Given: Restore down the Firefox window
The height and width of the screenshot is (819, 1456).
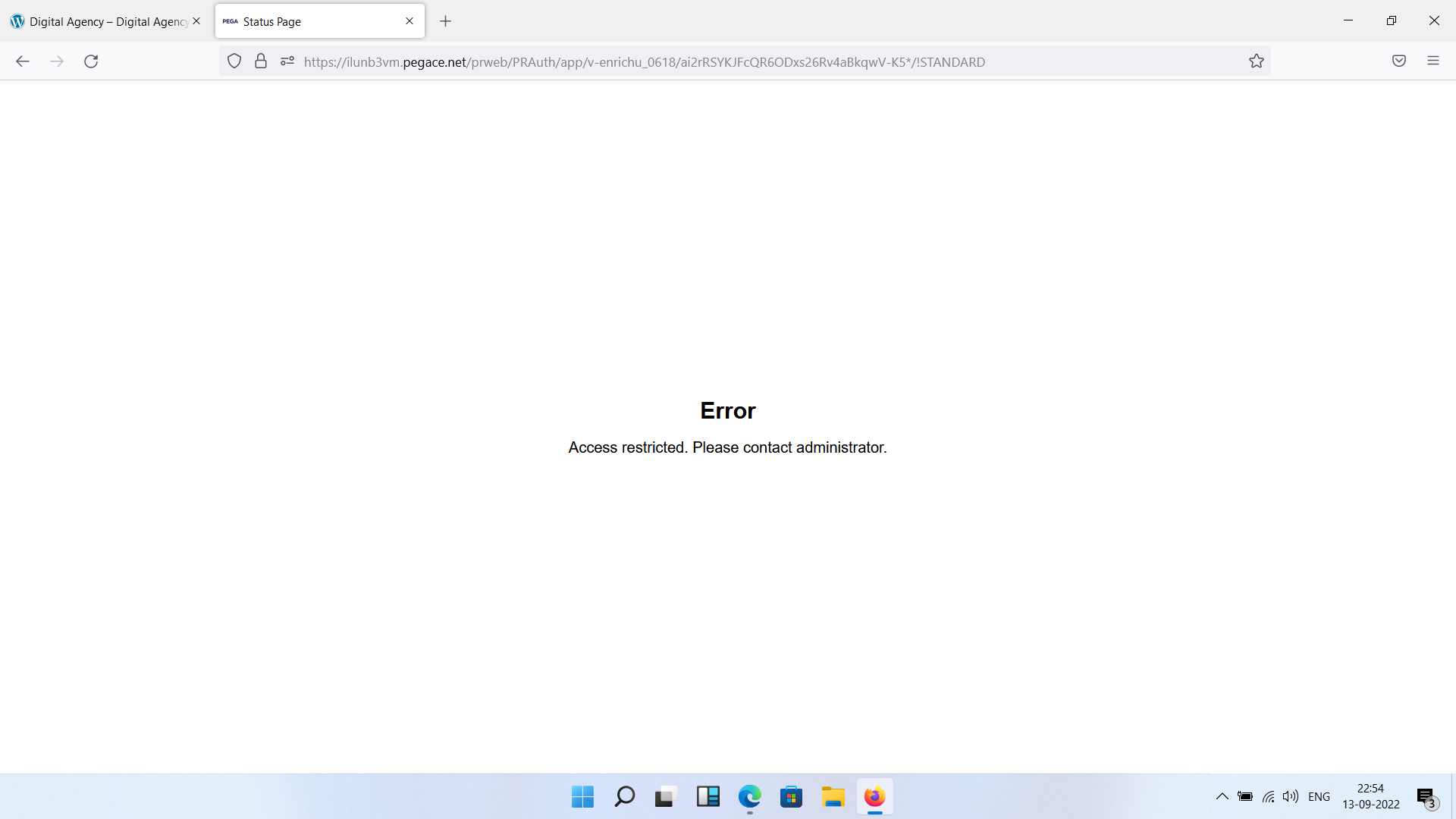Looking at the screenshot, I should tap(1391, 20).
